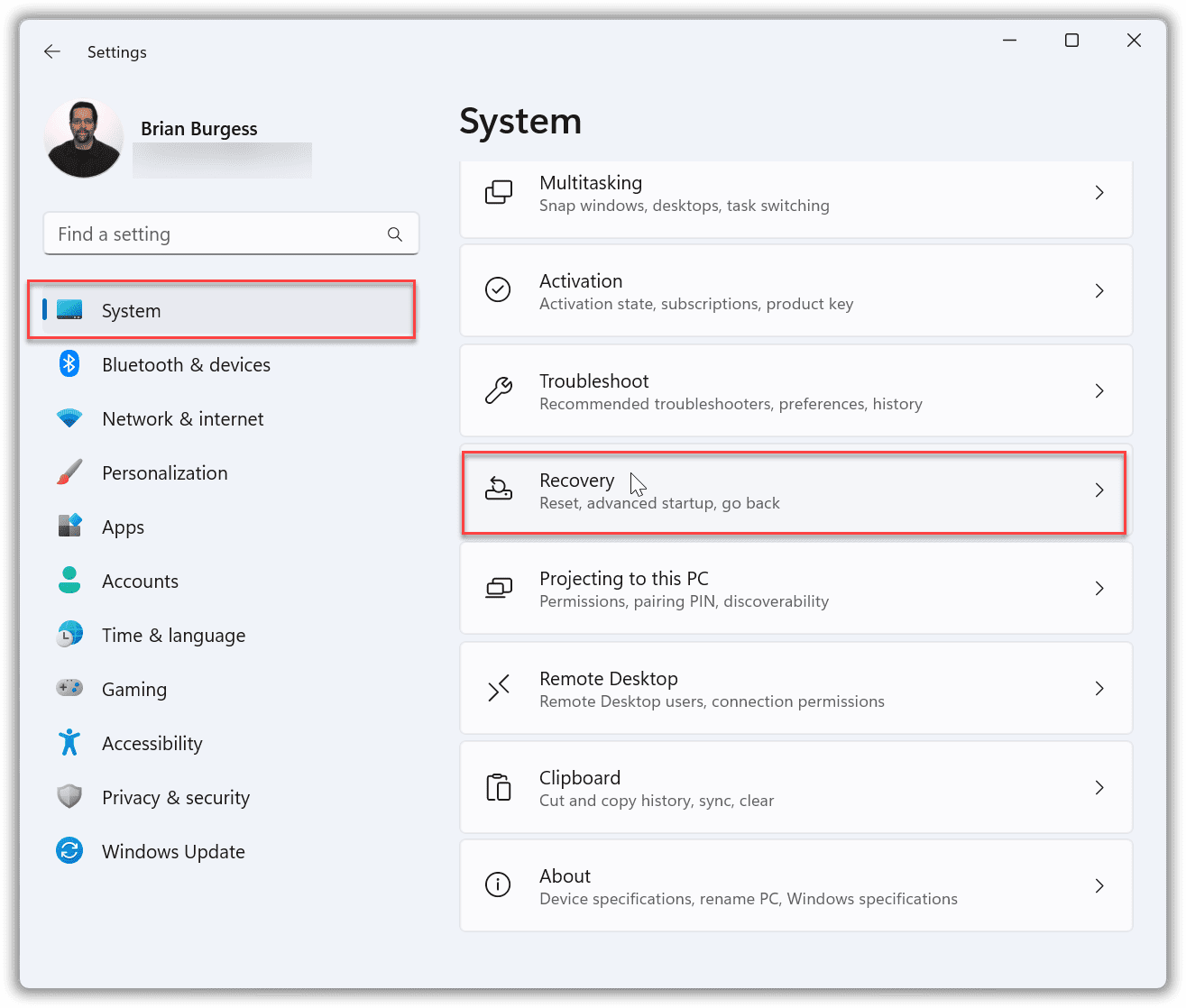Open Gaming via the controller icon
The image size is (1186, 1008).
point(69,689)
